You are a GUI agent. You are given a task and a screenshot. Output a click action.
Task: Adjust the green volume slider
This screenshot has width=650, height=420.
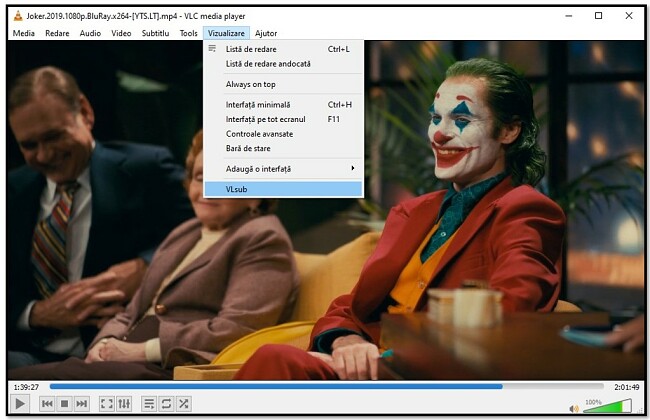(x=607, y=406)
